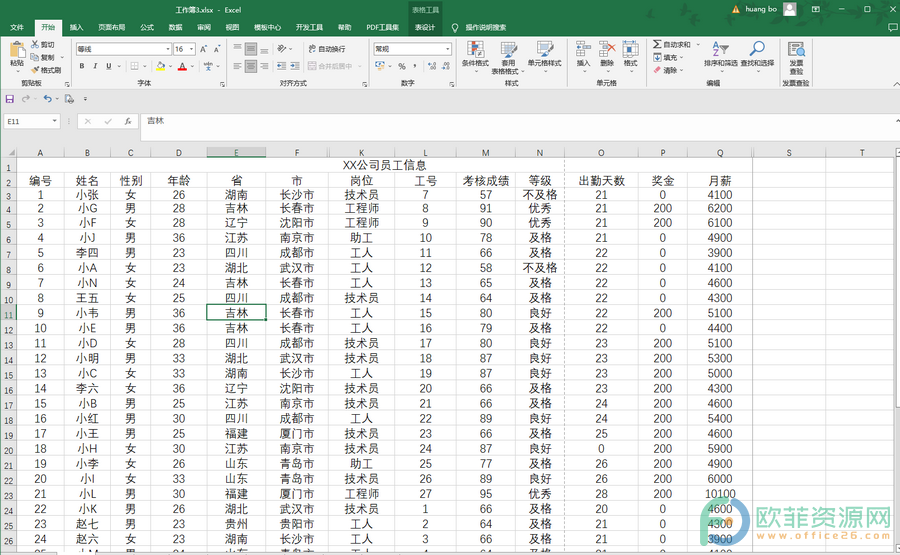Click the print preview icon in quick access toolbar
This screenshot has height=555, width=900.
(69, 99)
